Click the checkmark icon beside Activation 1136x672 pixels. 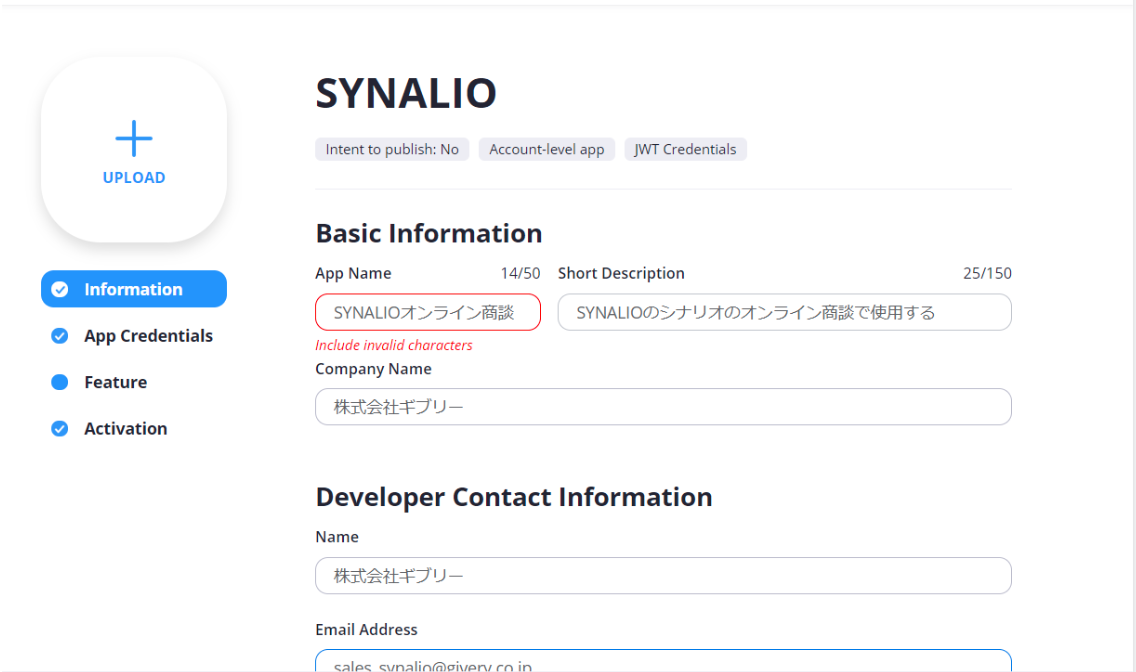[x=60, y=429]
